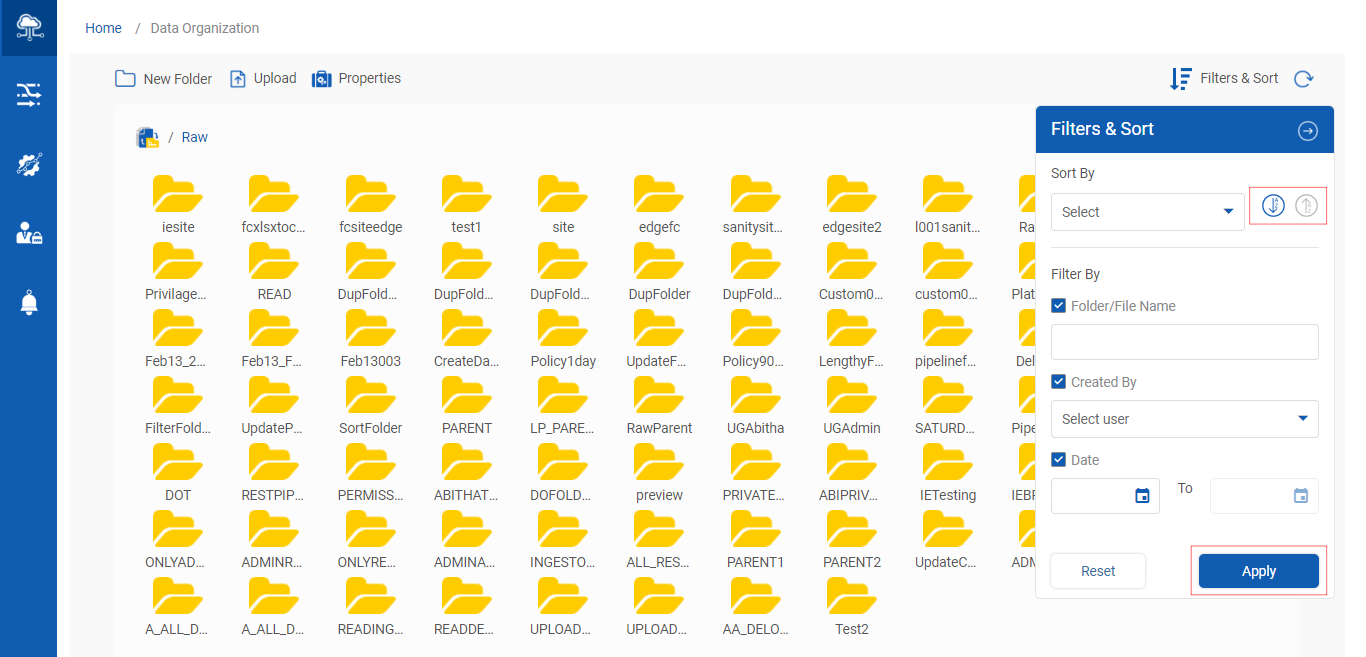Open the RawParent folder

659,405
